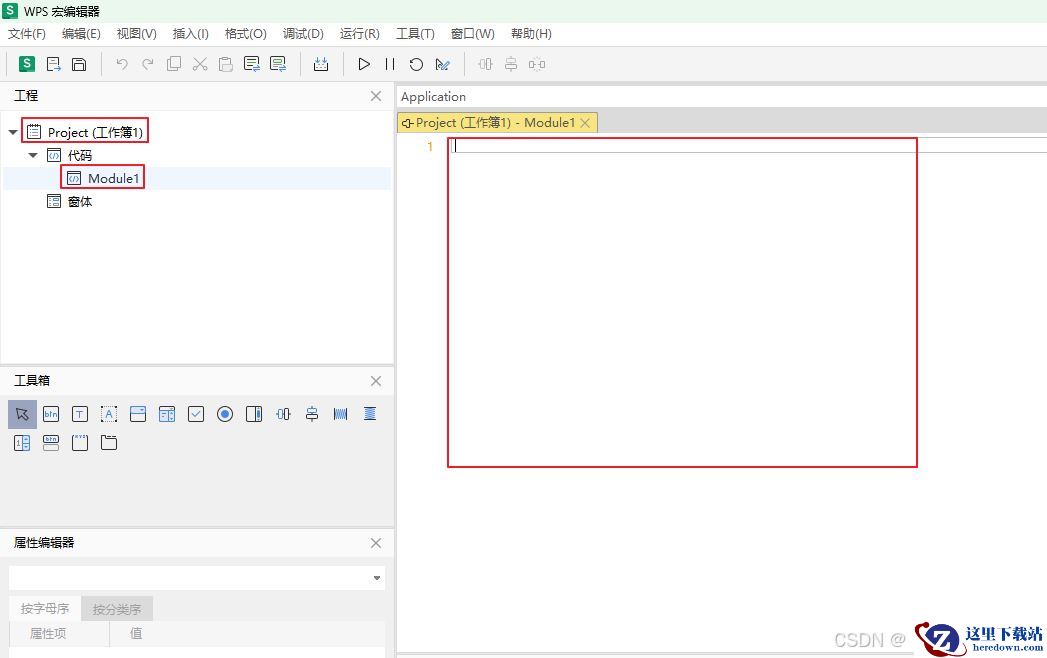The image size is (1047, 658).
Task: Toggle design mode with the pencil icon
Action: coord(442,64)
